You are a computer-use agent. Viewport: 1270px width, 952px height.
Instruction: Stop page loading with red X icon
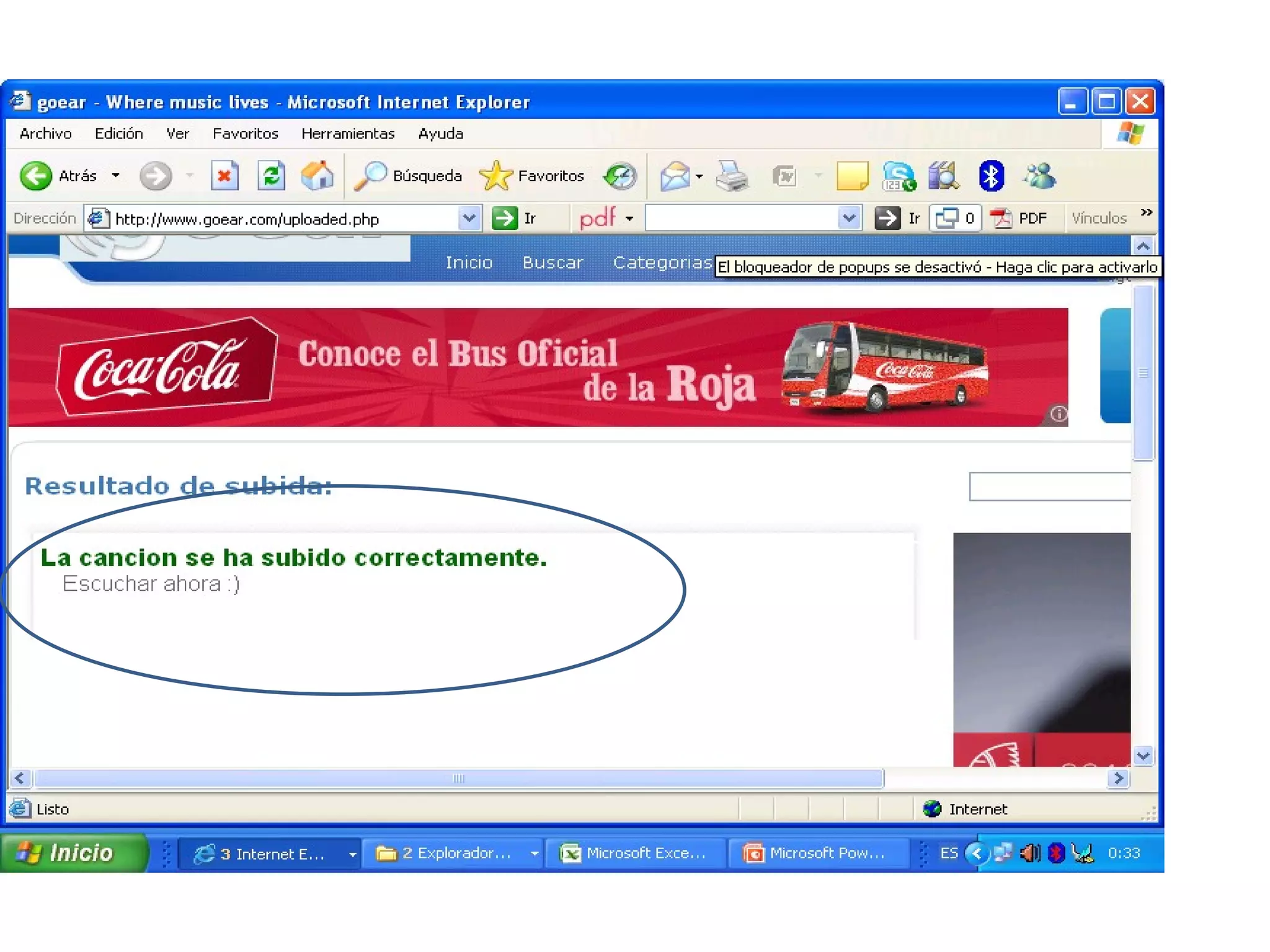[x=224, y=176]
